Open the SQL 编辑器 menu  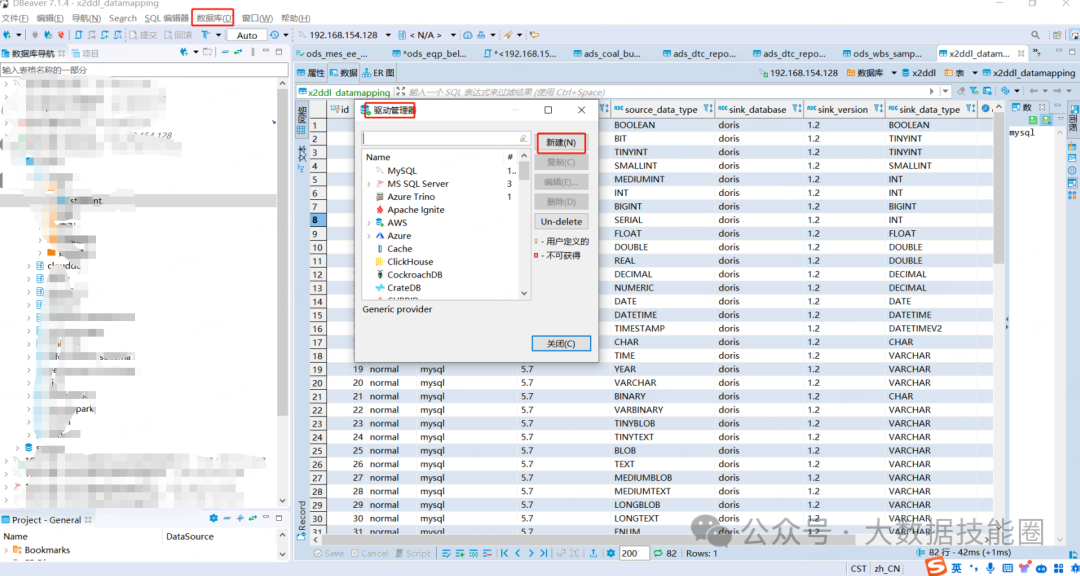click(166, 18)
